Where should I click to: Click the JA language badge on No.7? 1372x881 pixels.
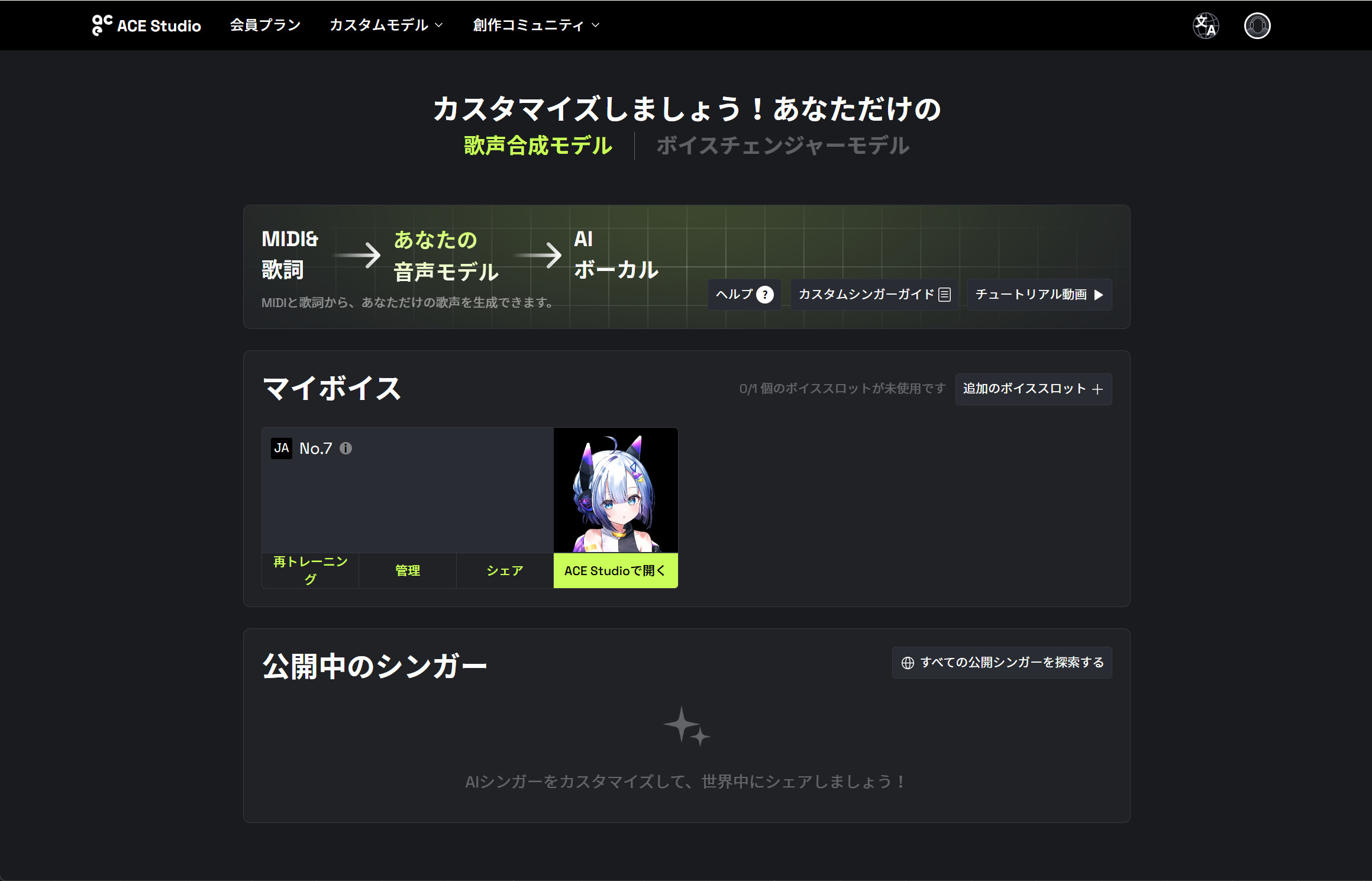282,448
